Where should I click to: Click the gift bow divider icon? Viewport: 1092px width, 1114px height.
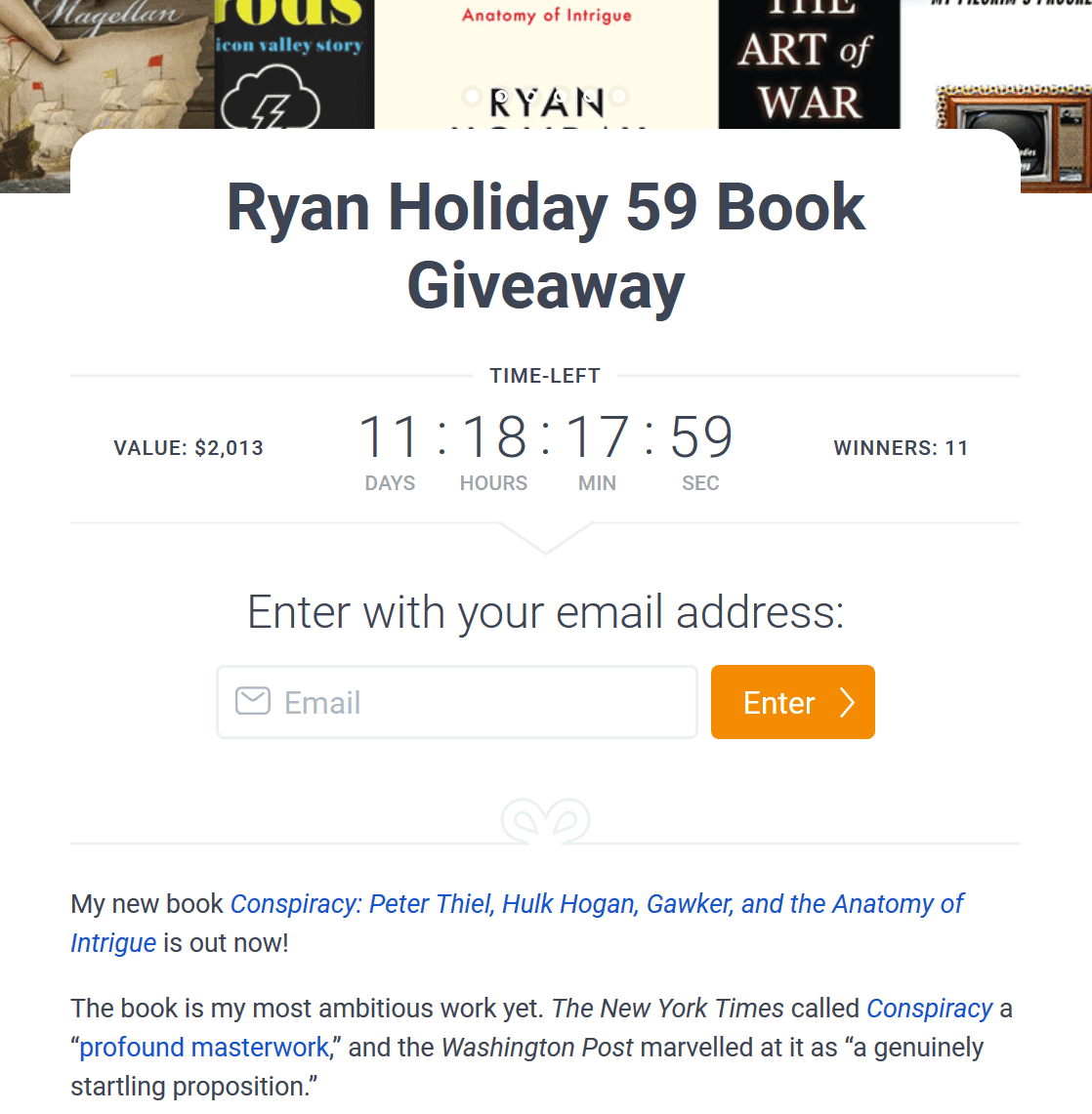tap(545, 821)
